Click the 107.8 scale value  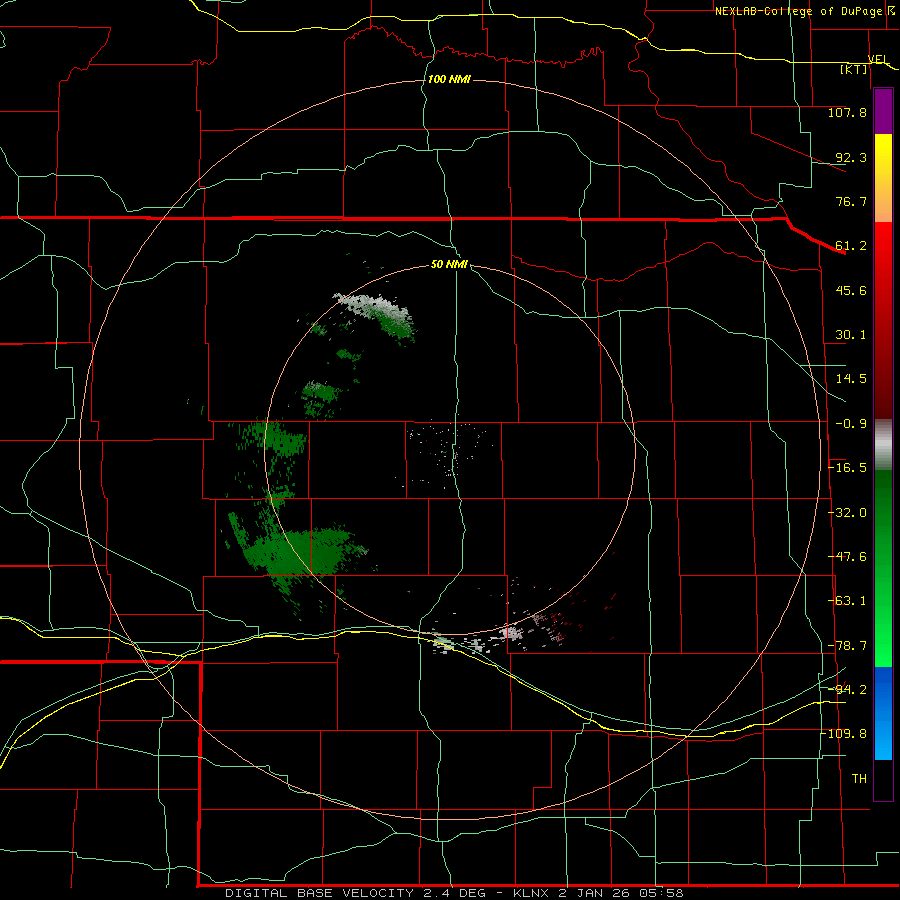[x=847, y=112]
